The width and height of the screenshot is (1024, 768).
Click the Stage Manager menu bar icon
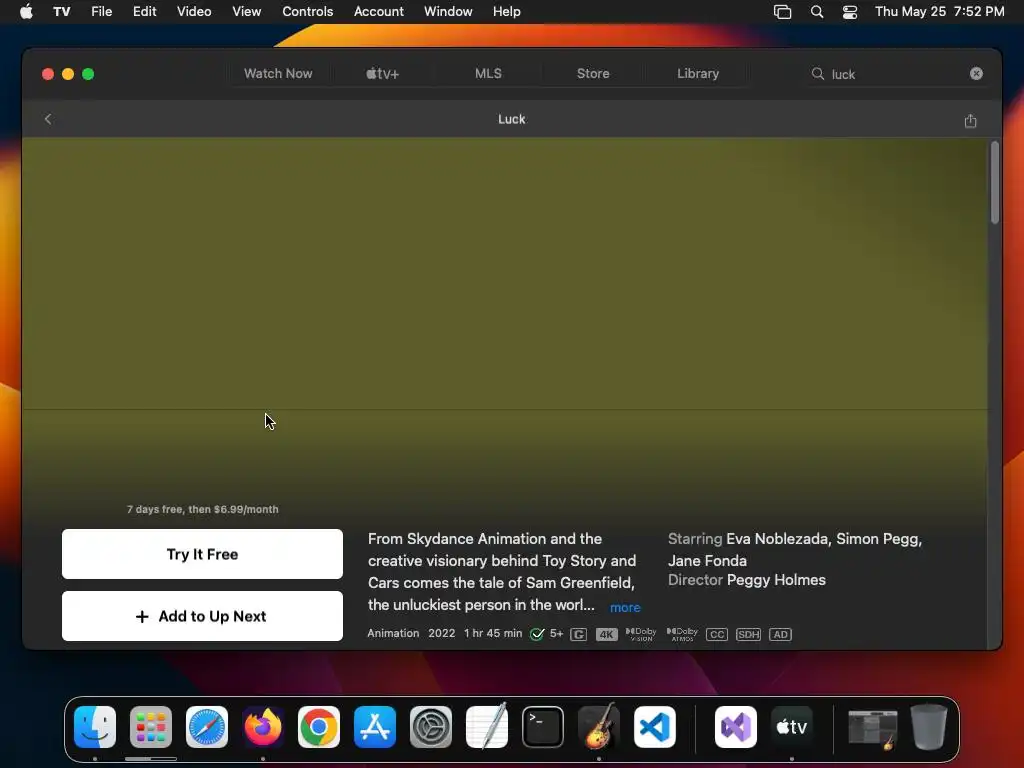pos(782,11)
